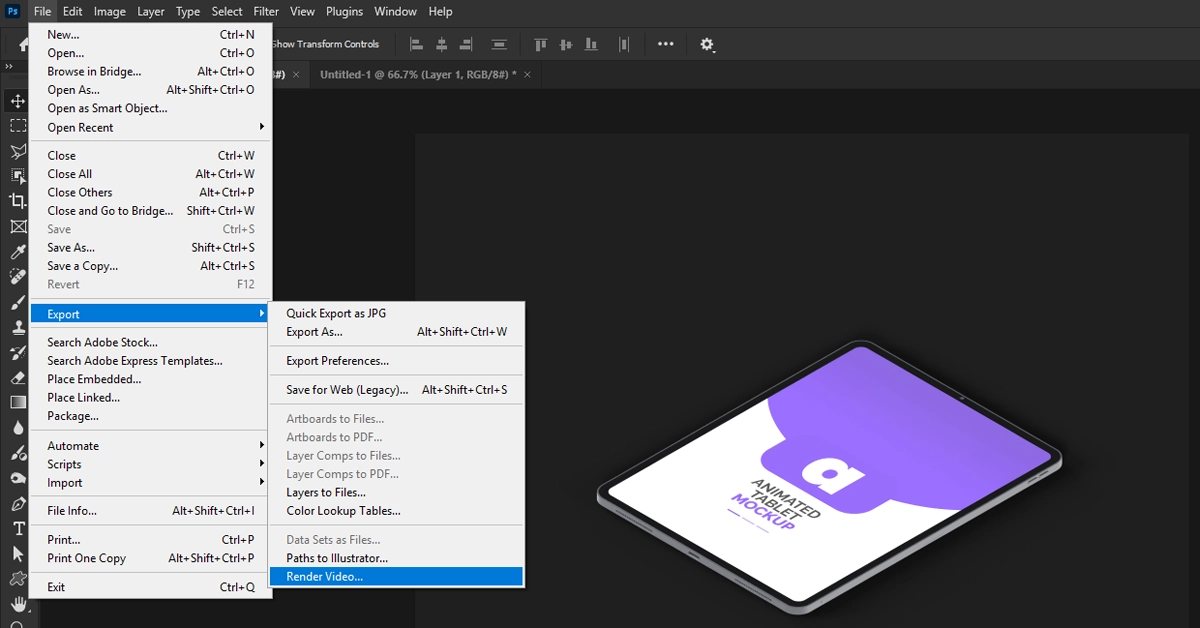Click the align vertical centers icon
The height and width of the screenshot is (628, 1200).
coord(566,44)
